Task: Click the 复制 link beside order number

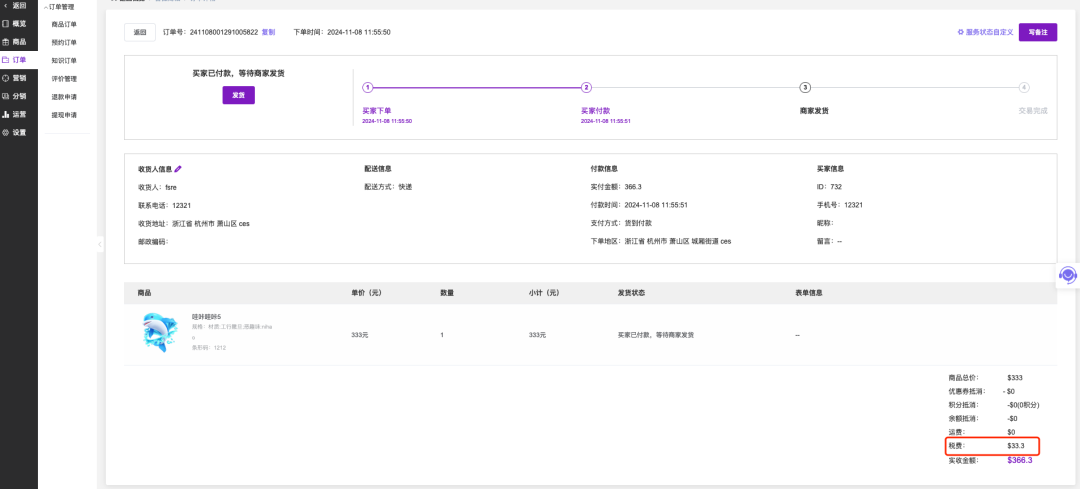Action: pyautogui.click(x=268, y=32)
